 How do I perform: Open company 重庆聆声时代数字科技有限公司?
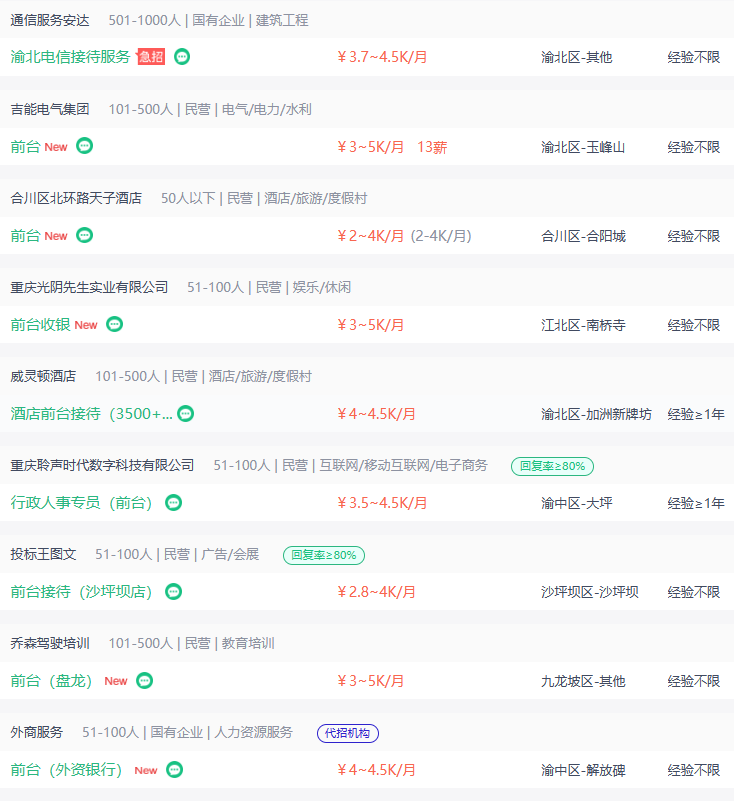pyautogui.click(x=102, y=465)
